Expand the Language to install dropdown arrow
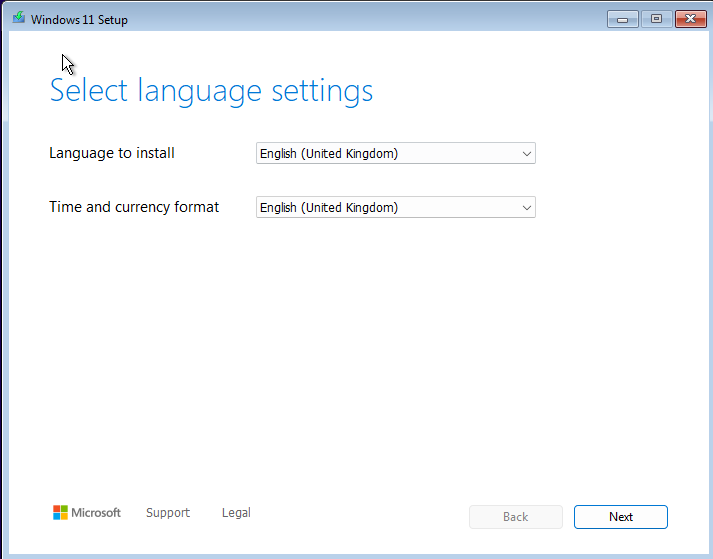Viewport: 713px width, 559px height. click(526, 154)
